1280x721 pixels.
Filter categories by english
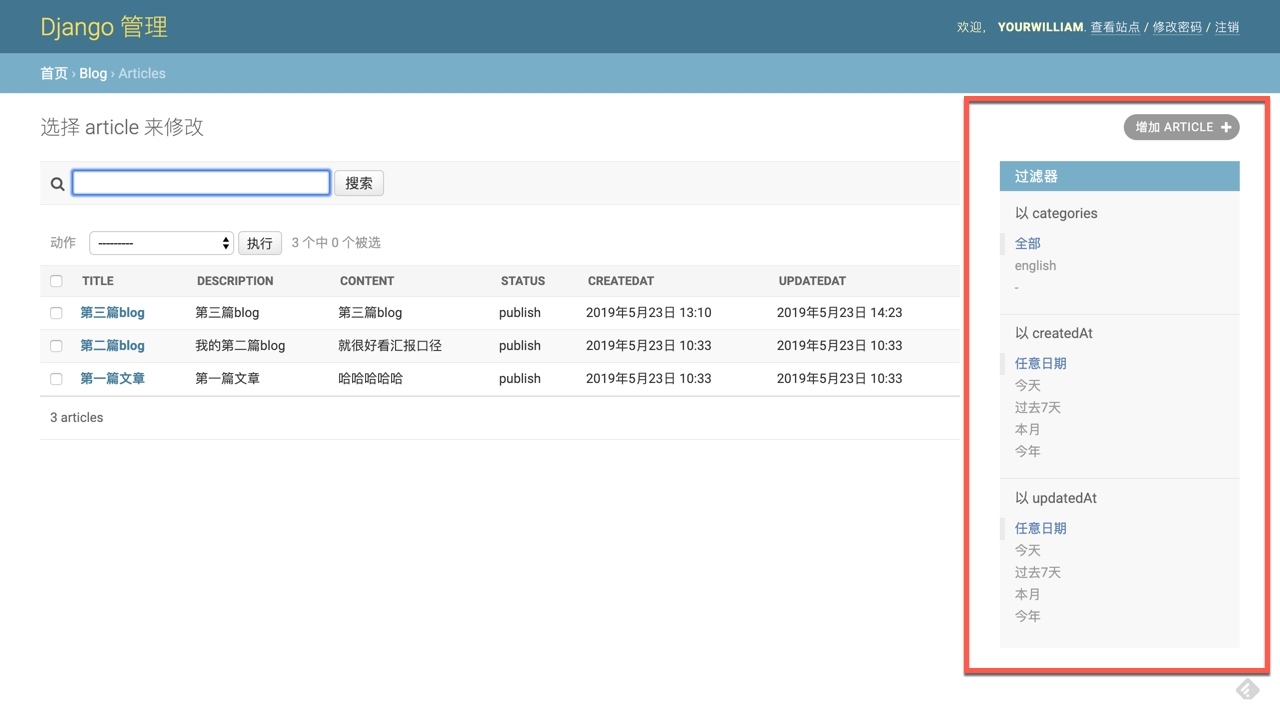pyautogui.click(x=1035, y=266)
